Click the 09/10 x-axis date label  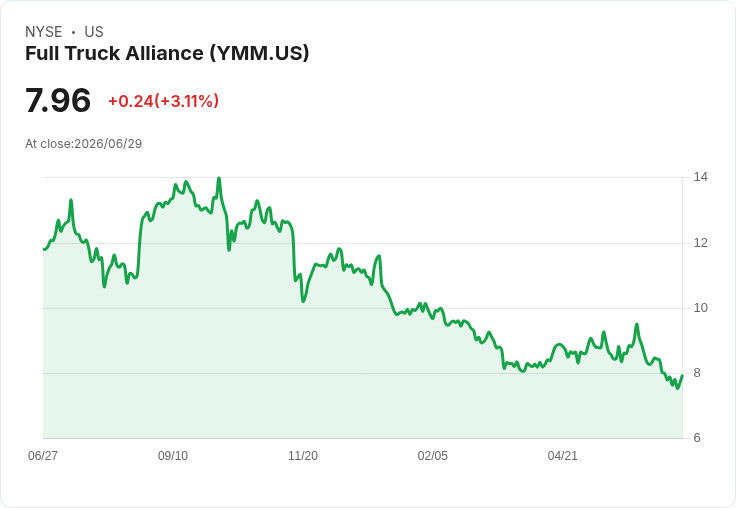[x=173, y=455]
